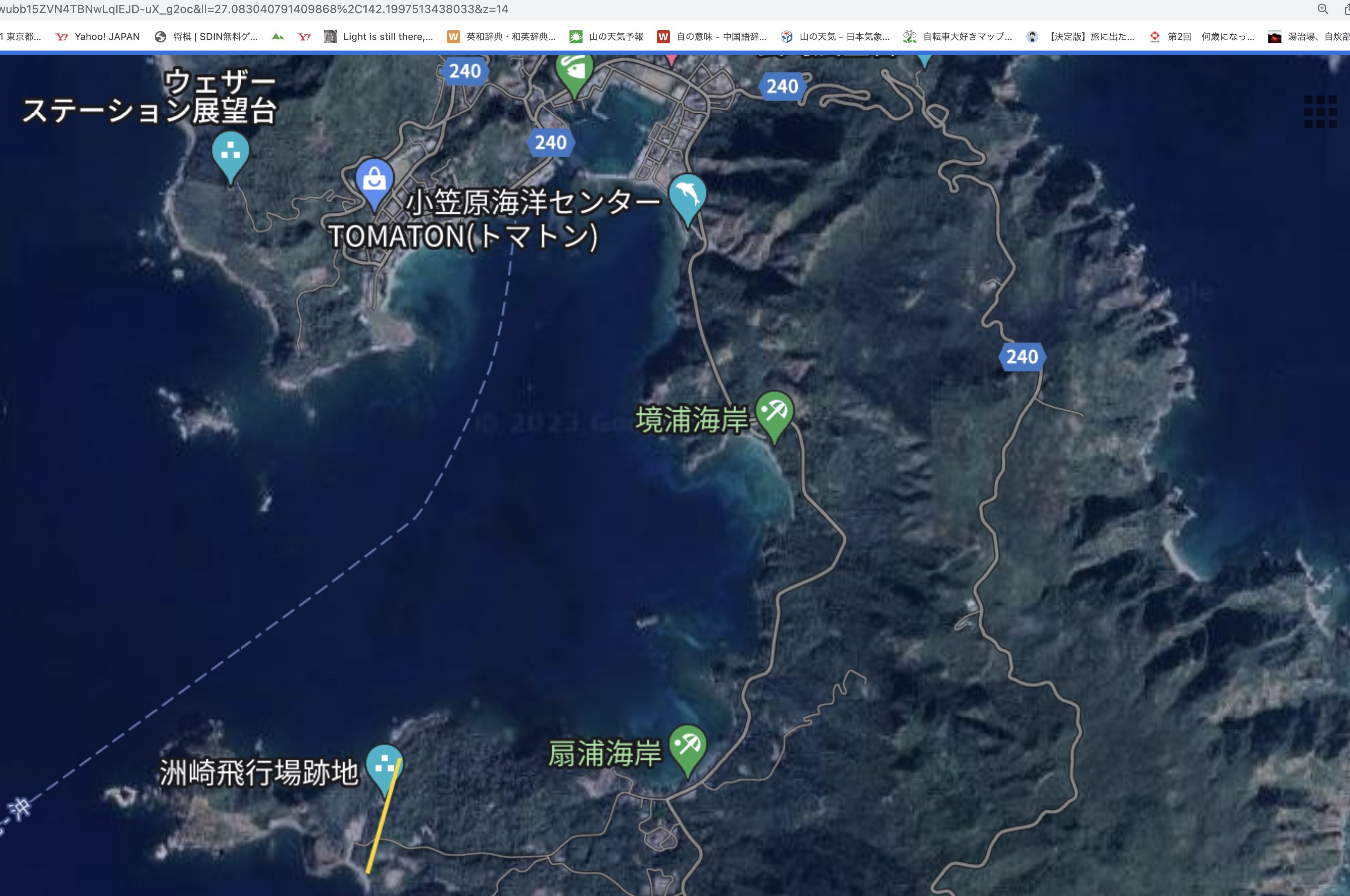Click the Weather Station observatory map pin
1350x896 pixels.
(x=230, y=153)
